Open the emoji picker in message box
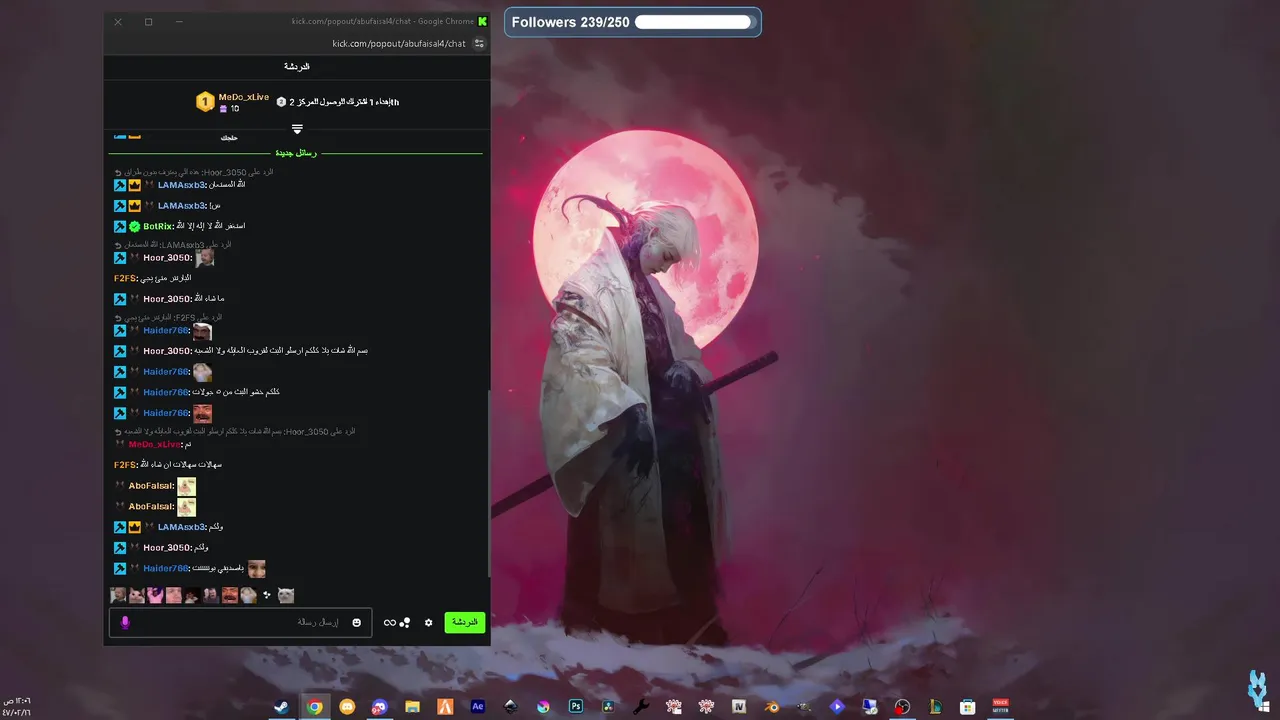The height and width of the screenshot is (720, 1280). [356, 622]
